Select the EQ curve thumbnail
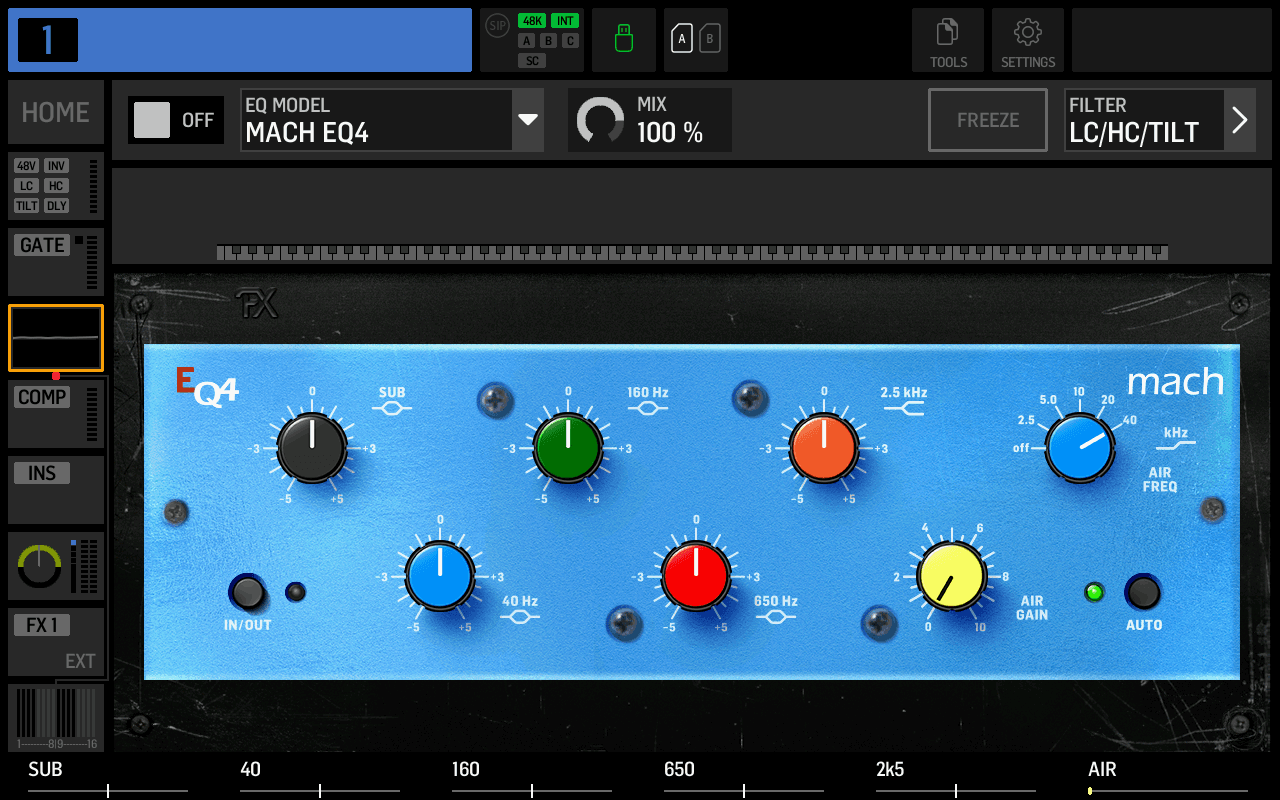Image resolution: width=1280 pixels, height=800 pixels. click(x=56, y=338)
